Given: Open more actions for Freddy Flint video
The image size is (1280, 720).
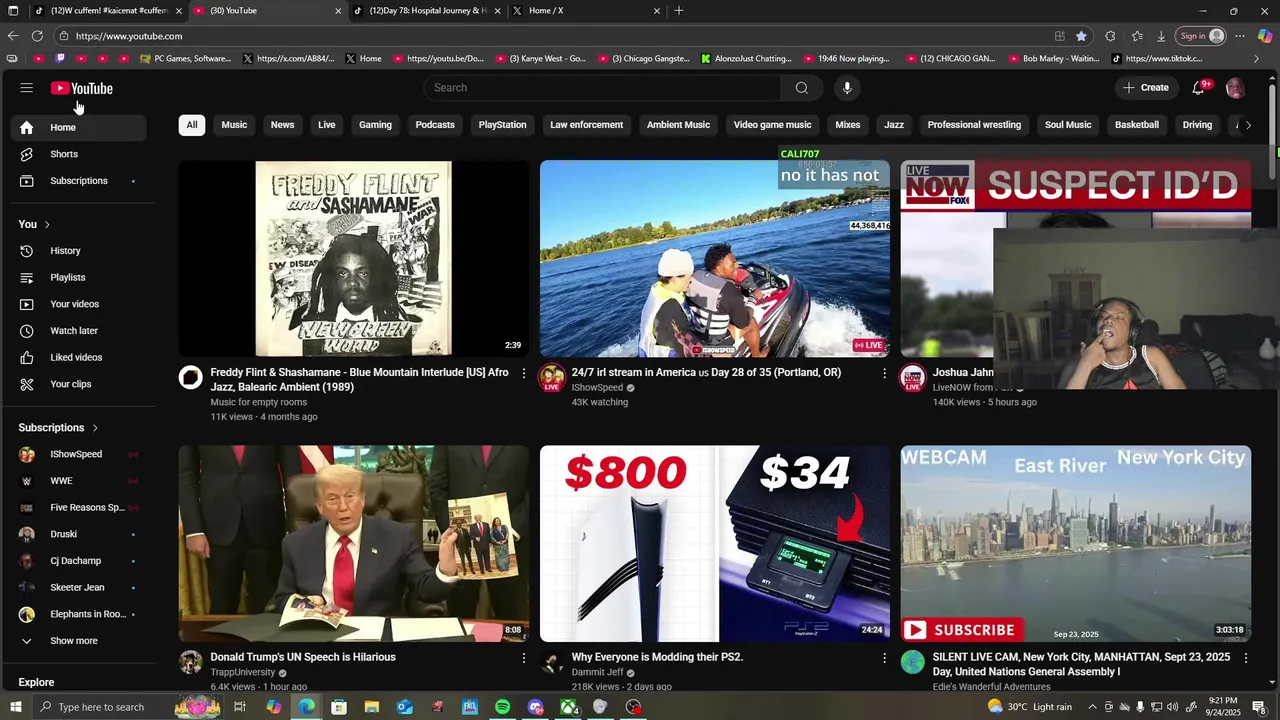Looking at the screenshot, I should [x=523, y=373].
